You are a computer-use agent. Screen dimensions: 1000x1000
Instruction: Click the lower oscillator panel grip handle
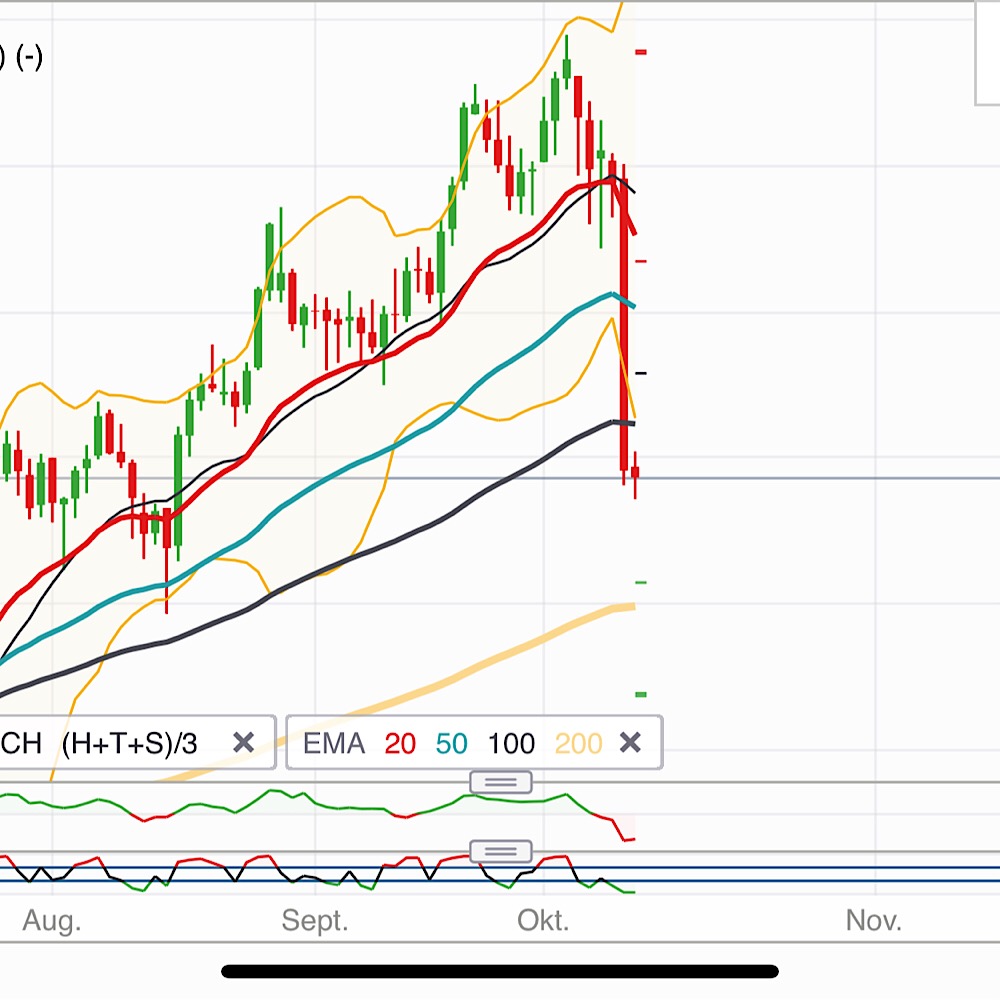click(500, 851)
